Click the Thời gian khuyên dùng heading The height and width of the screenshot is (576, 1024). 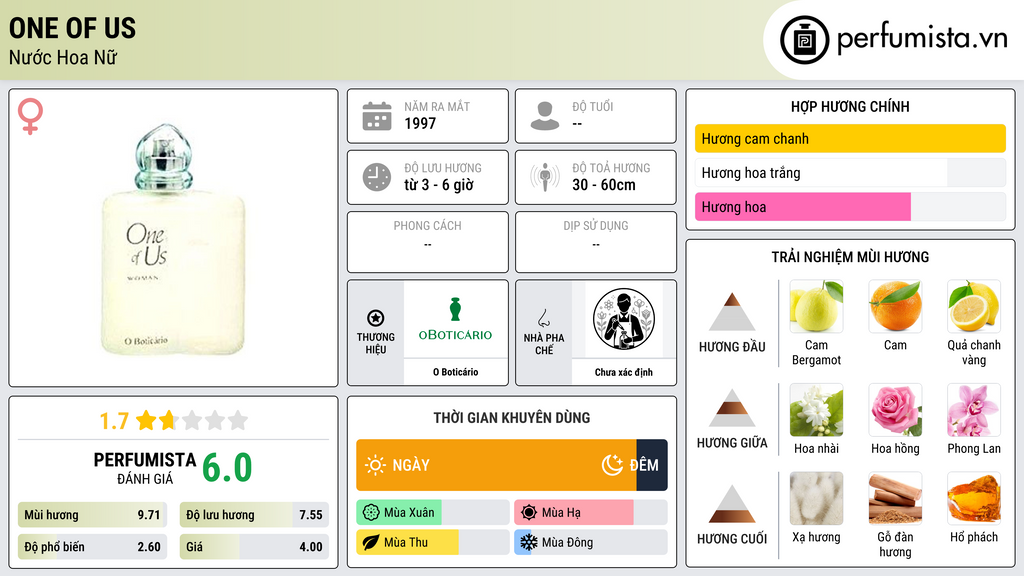pos(512,418)
